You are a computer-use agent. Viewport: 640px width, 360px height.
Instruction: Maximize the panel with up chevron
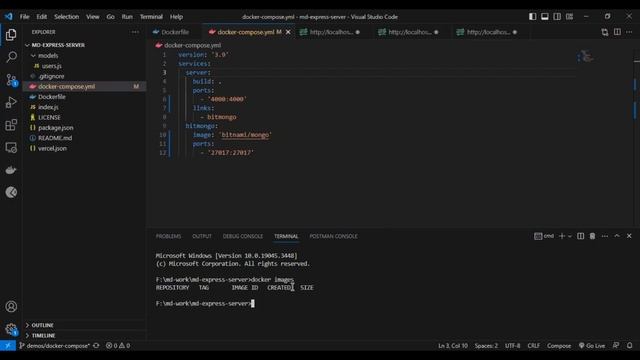point(617,236)
